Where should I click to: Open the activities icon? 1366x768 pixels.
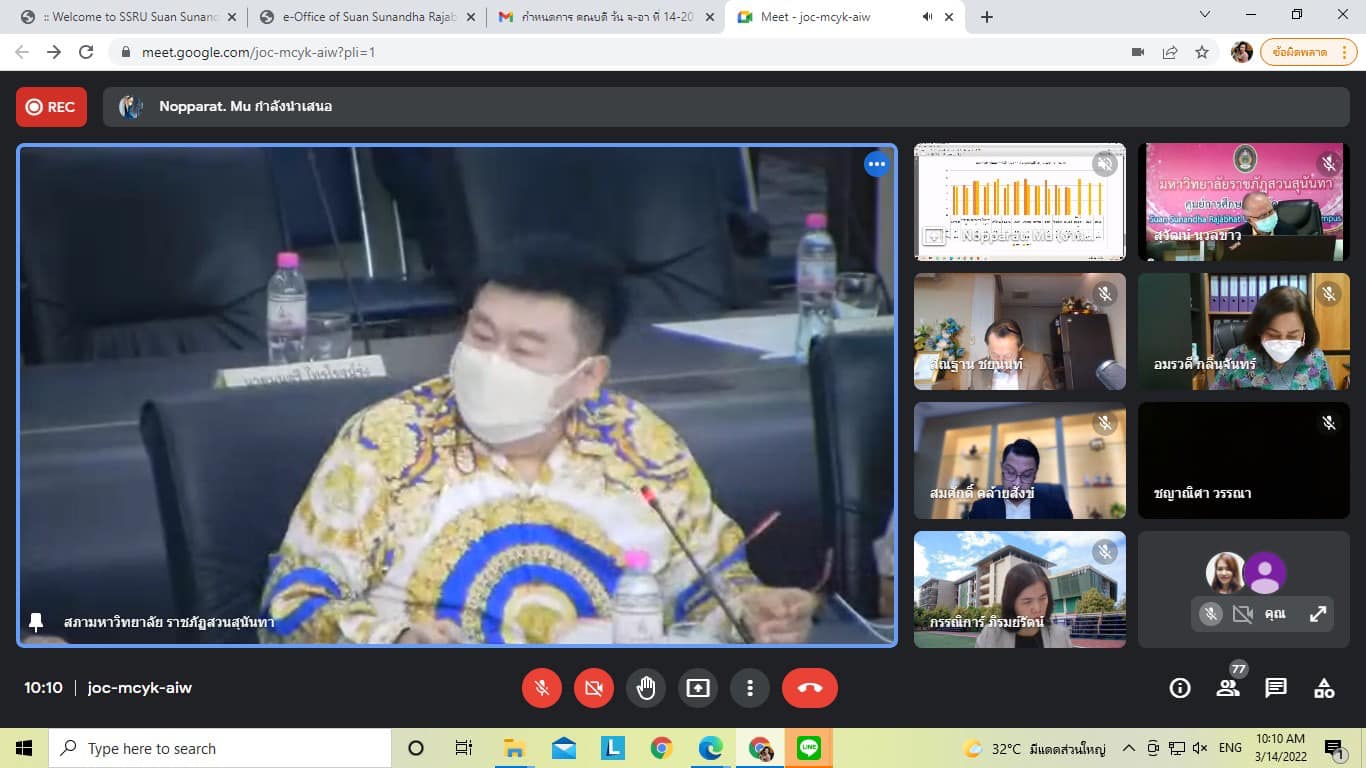click(x=1324, y=688)
